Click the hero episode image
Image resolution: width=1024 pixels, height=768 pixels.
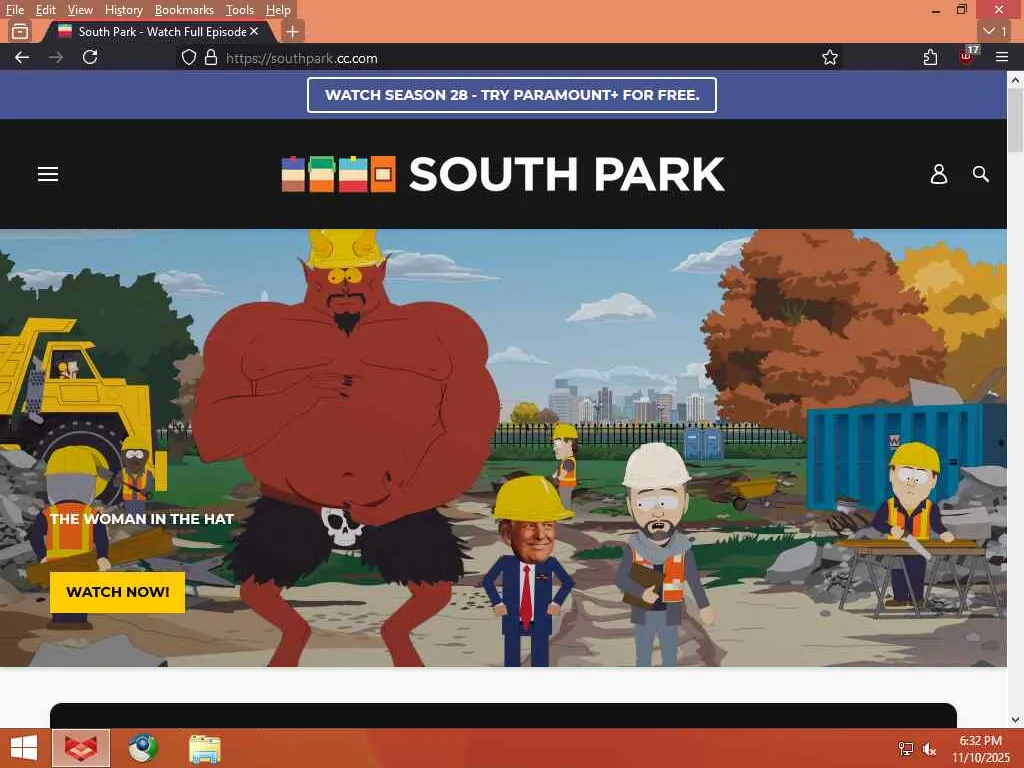tap(503, 447)
